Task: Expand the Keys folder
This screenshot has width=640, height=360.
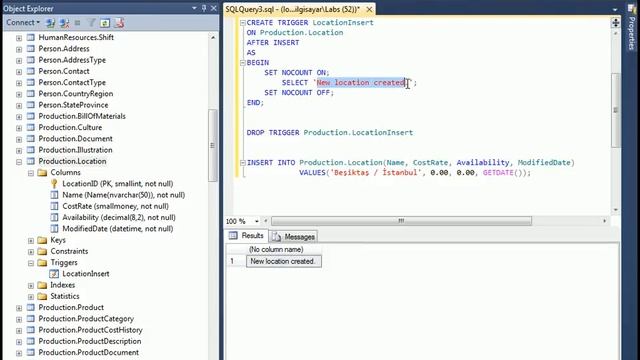Action: coord(31,241)
